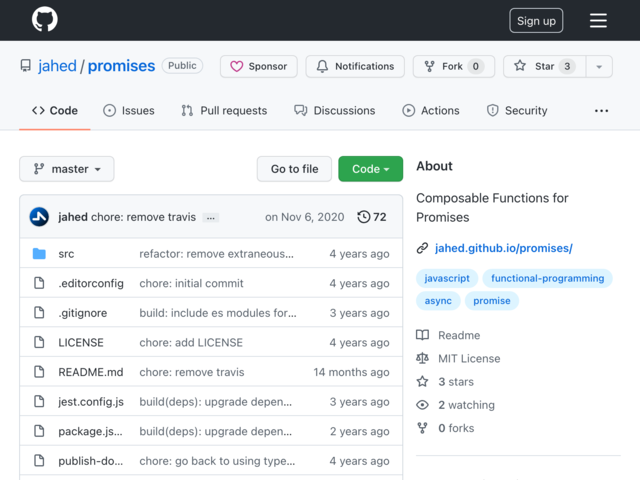Screen dimensions: 640x480
Task: Open 'chore: go back to using type...' commit
Action: click(x=217, y=461)
